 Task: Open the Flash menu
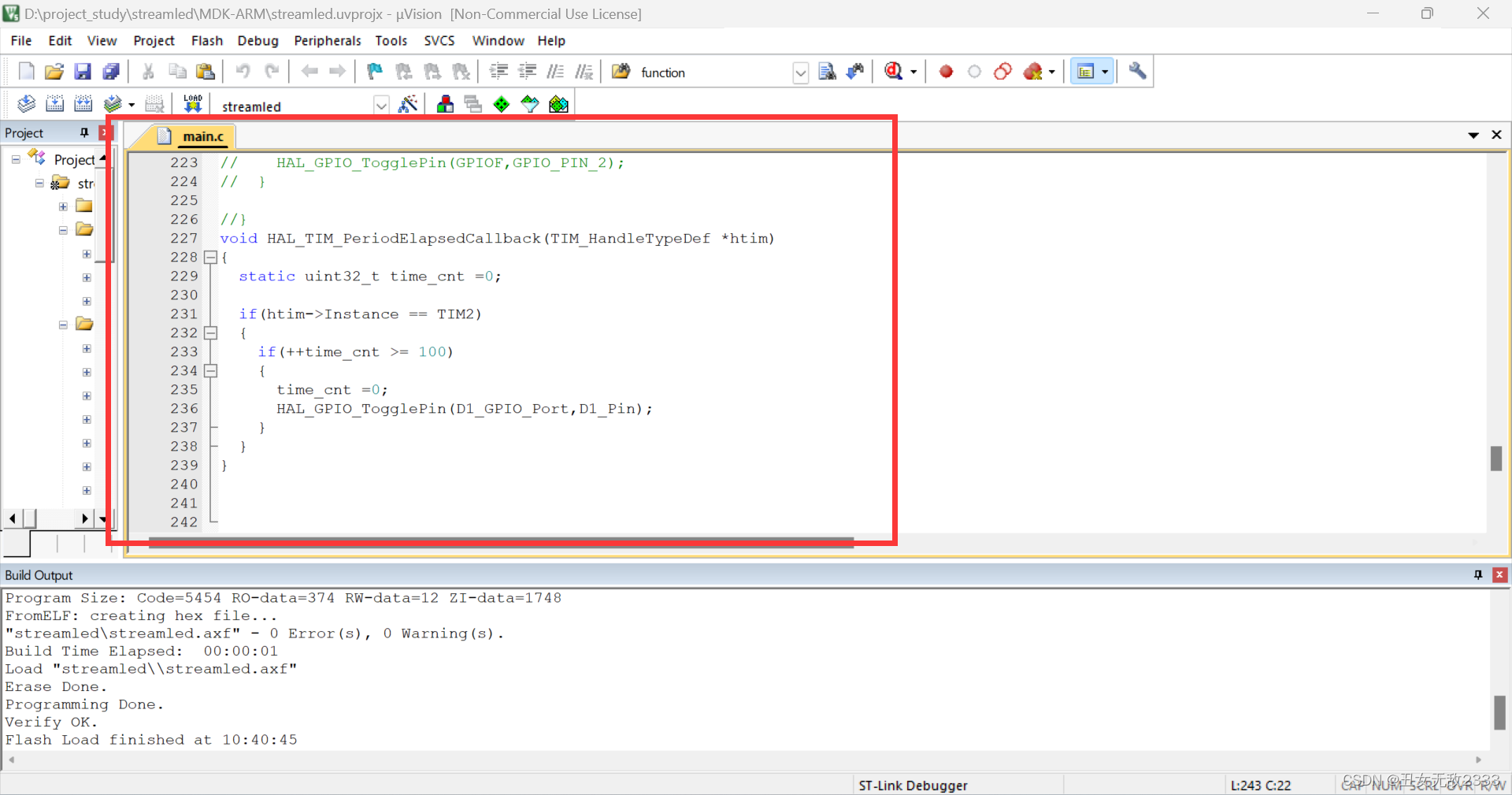207,41
